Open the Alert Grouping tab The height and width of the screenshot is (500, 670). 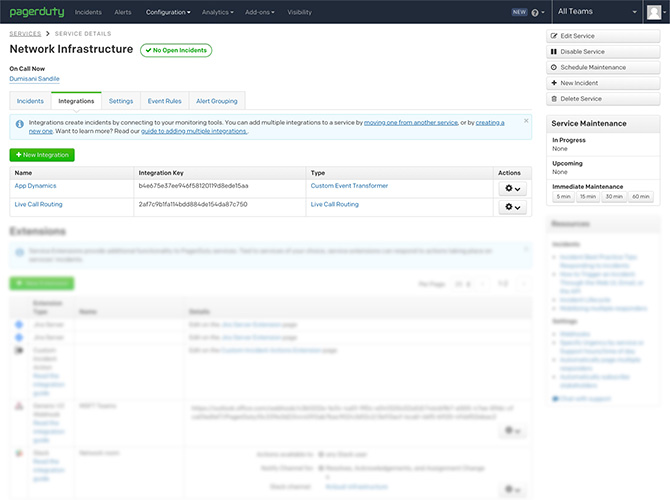pos(217,101)
